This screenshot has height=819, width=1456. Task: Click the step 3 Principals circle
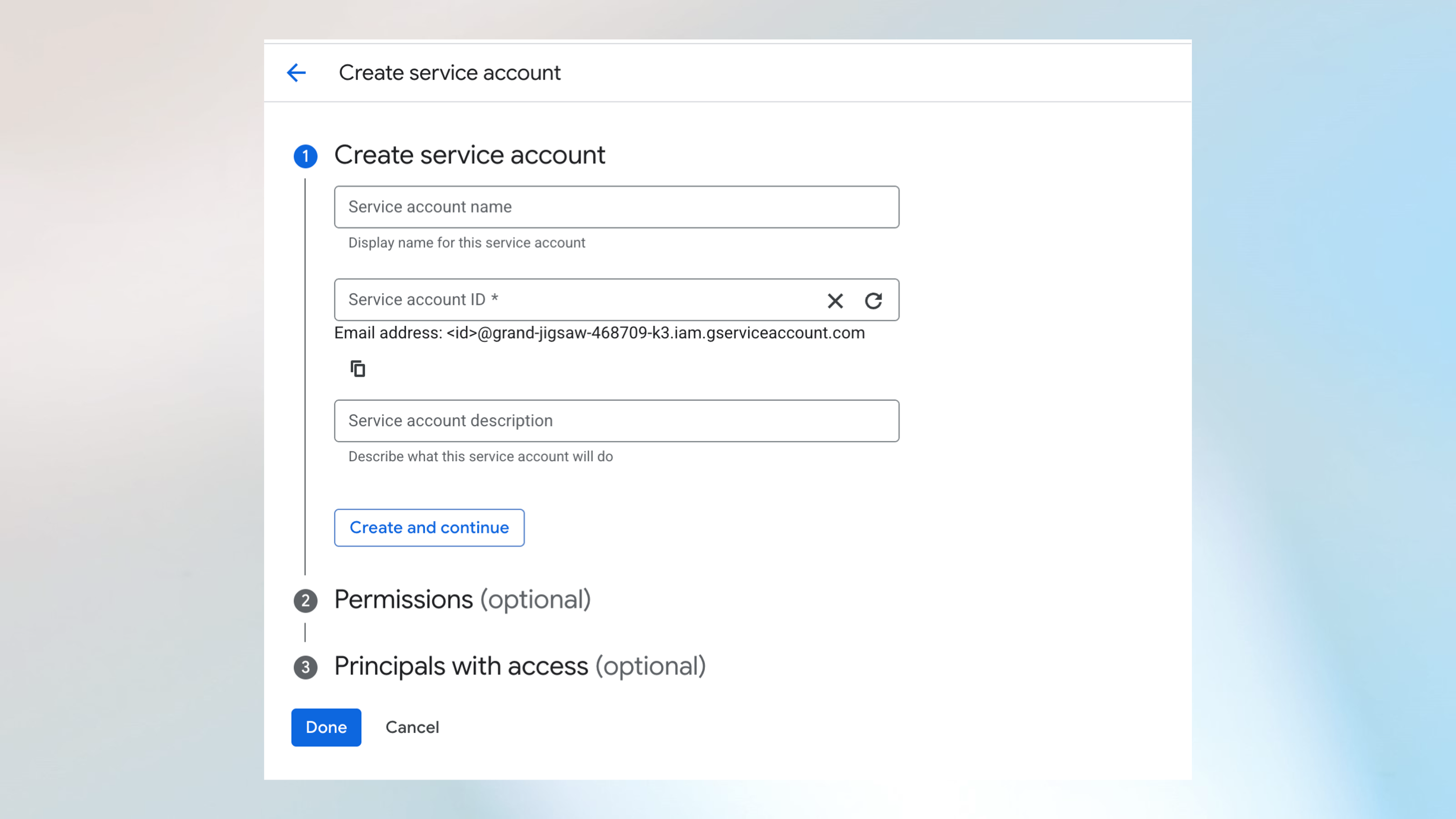pyautogui.click(x=306, y=667)
